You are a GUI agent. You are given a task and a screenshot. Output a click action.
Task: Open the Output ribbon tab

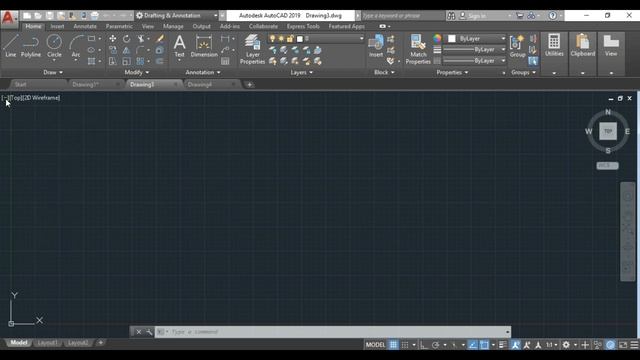point(201,26)
